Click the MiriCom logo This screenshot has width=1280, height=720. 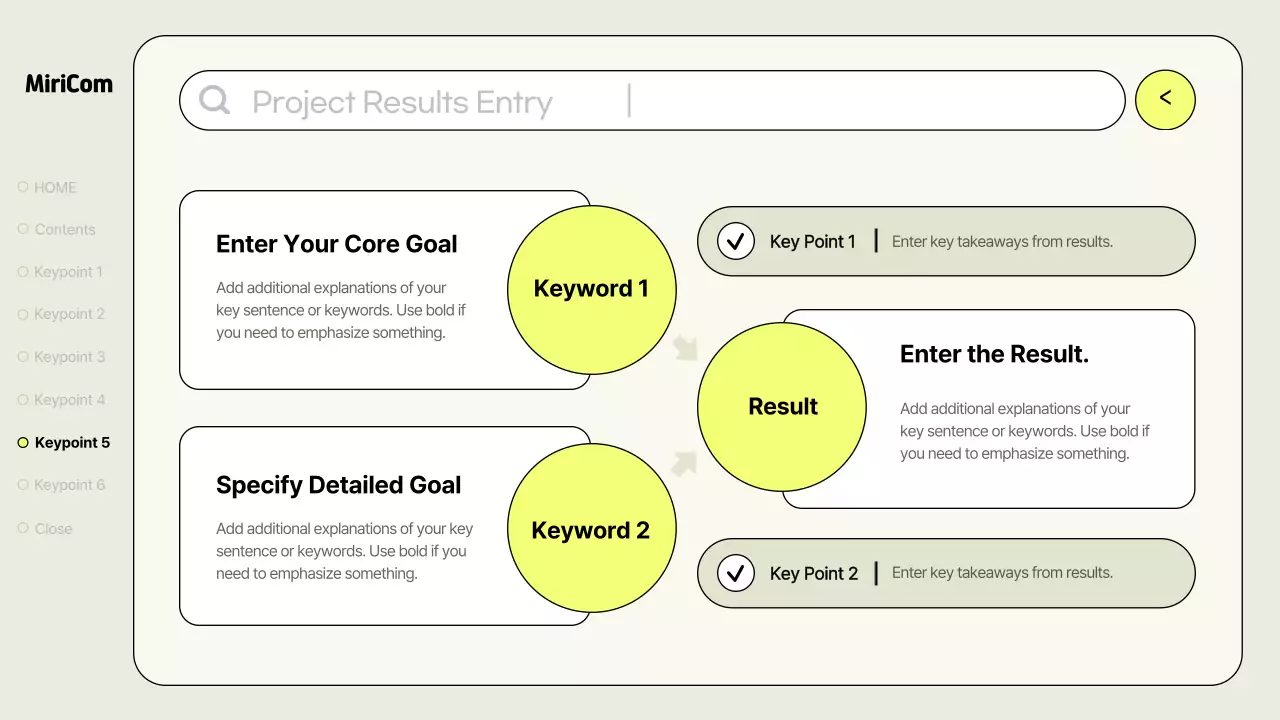(69, 84)
